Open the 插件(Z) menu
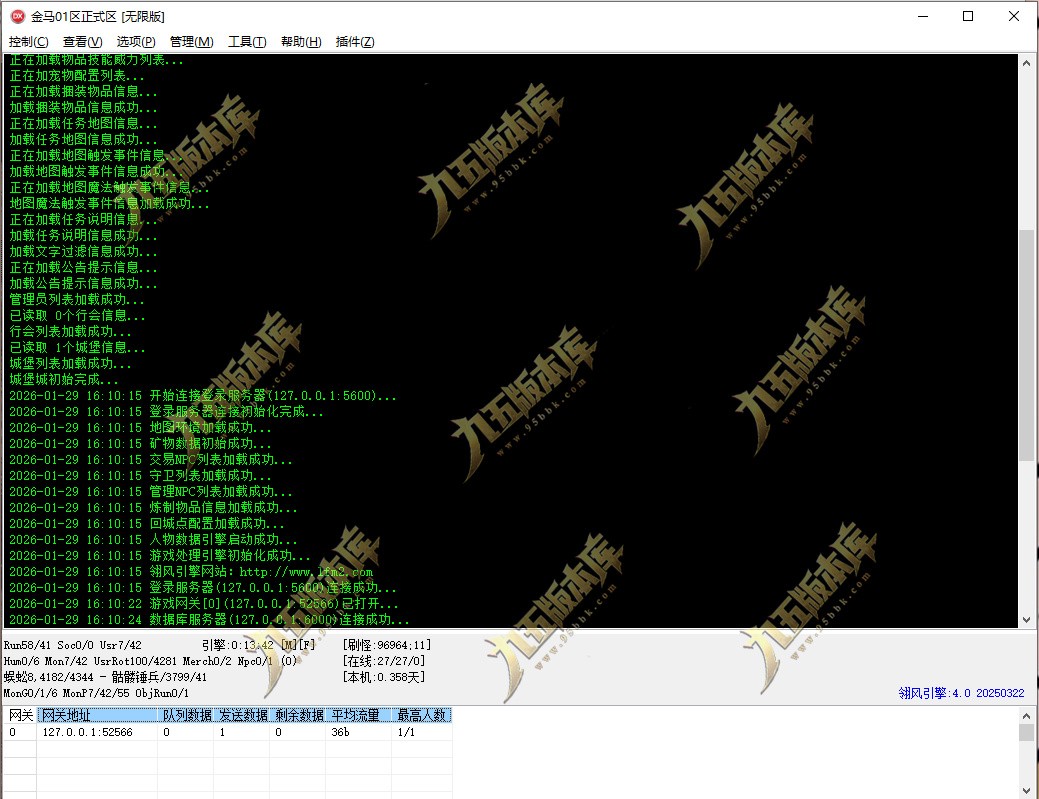1039x799 pixels. click(355, 42)
